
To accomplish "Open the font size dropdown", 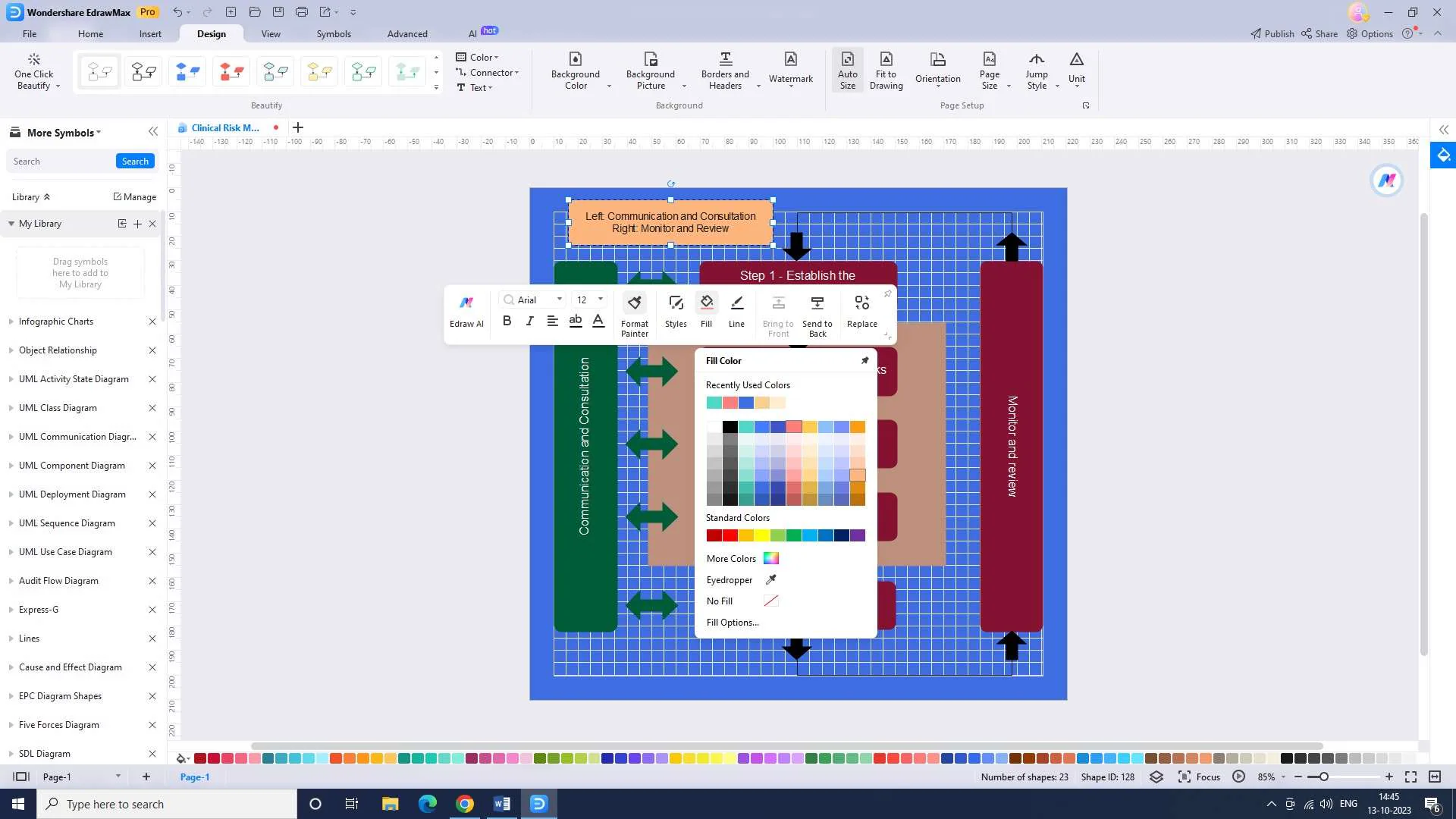I will (x=601, y=300).
